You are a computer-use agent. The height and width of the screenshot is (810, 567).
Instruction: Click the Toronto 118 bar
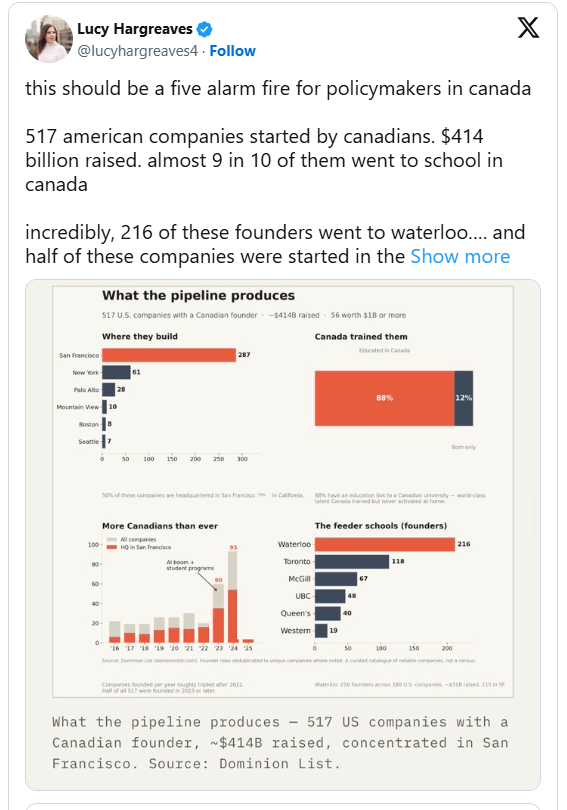[352, 562]
